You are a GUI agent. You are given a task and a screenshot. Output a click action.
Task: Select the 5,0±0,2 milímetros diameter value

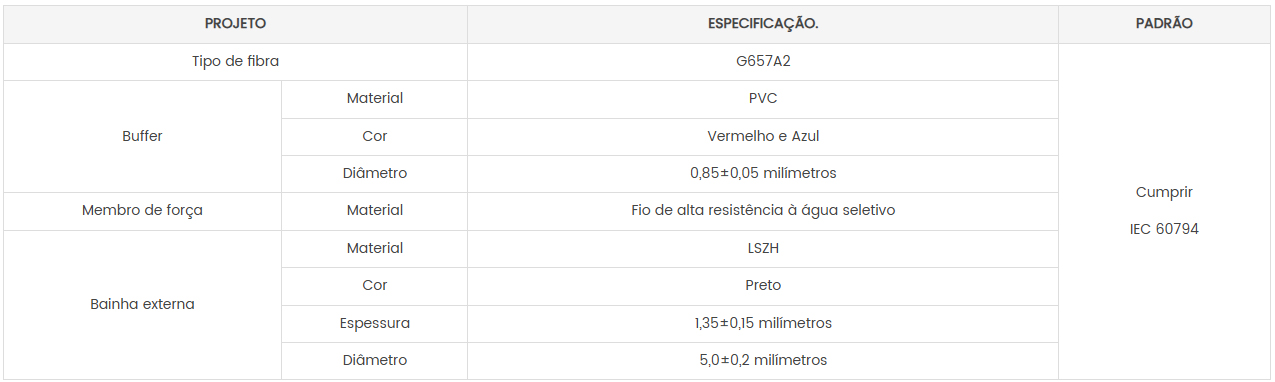763,361
